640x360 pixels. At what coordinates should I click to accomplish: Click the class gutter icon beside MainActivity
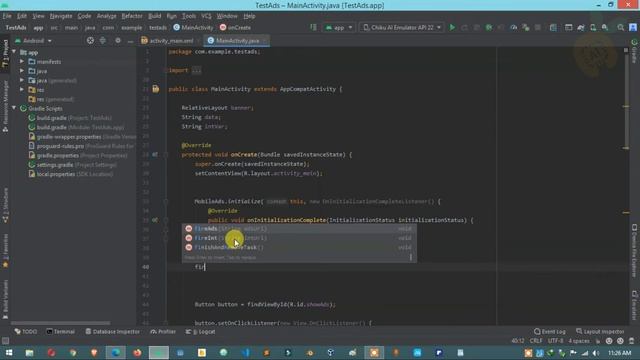[x=156, y=89]
